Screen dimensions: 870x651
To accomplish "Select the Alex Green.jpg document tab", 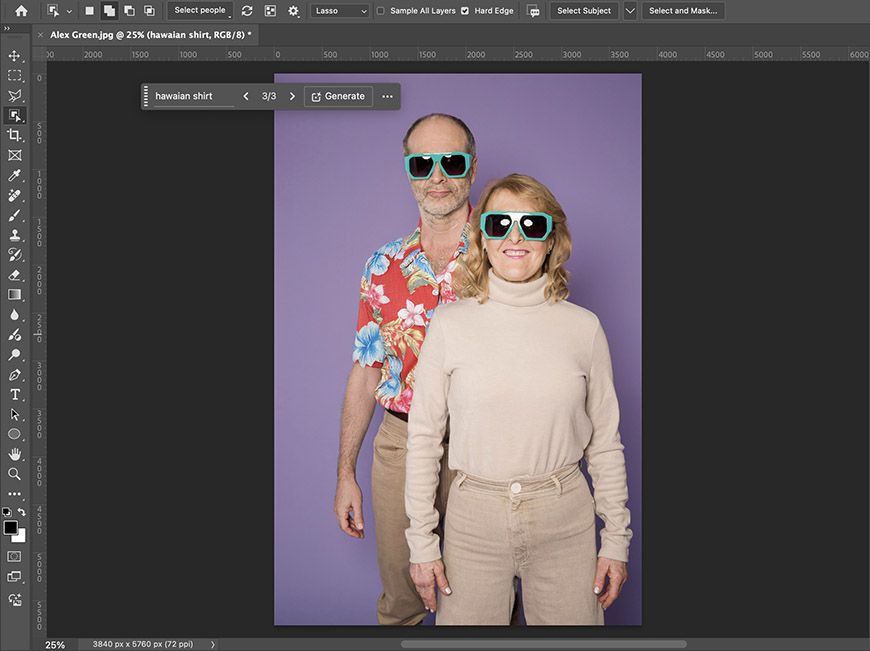I will pos(150,35).
